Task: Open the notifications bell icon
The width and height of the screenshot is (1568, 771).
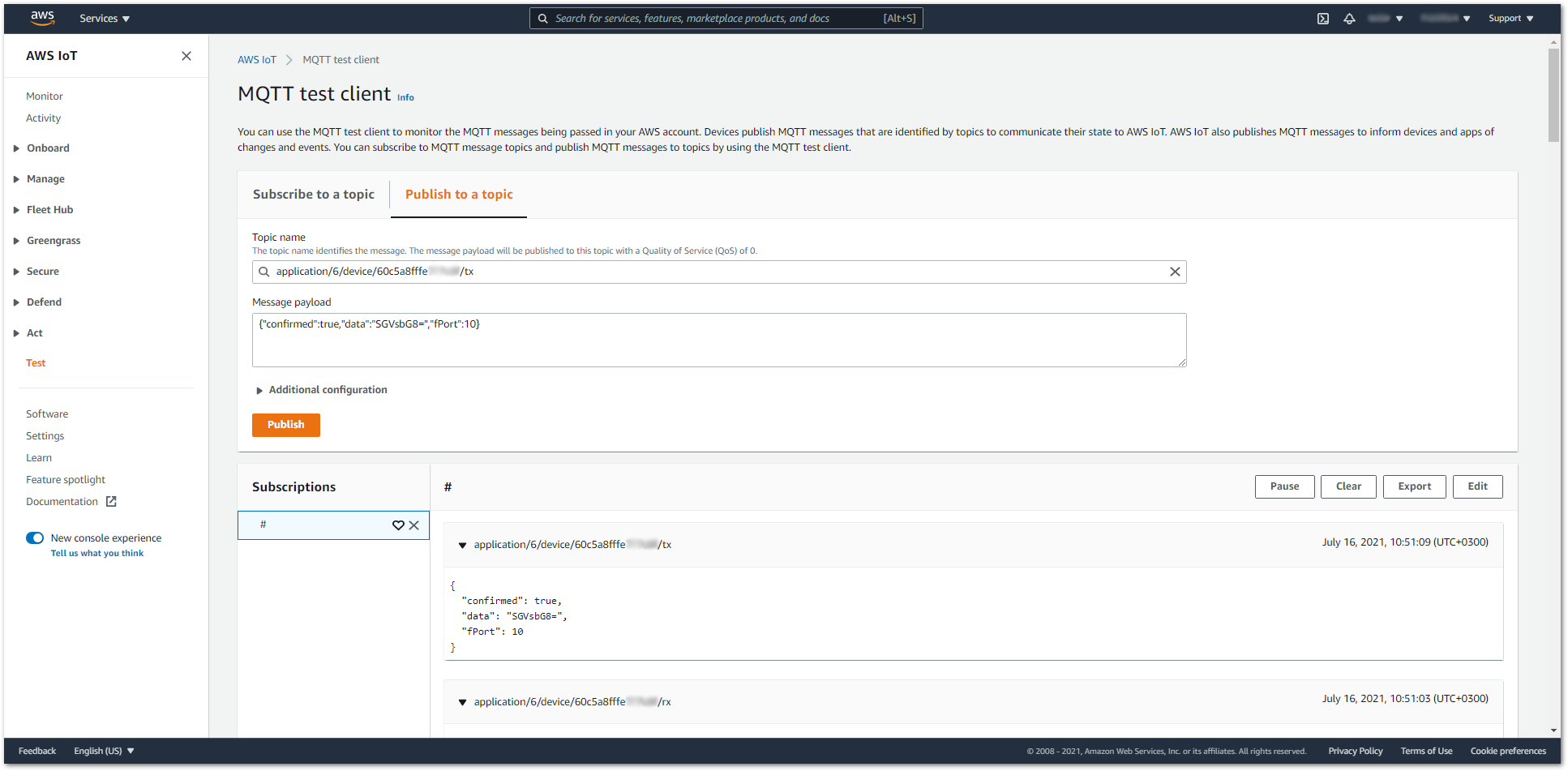Action: click(1349, 19)
